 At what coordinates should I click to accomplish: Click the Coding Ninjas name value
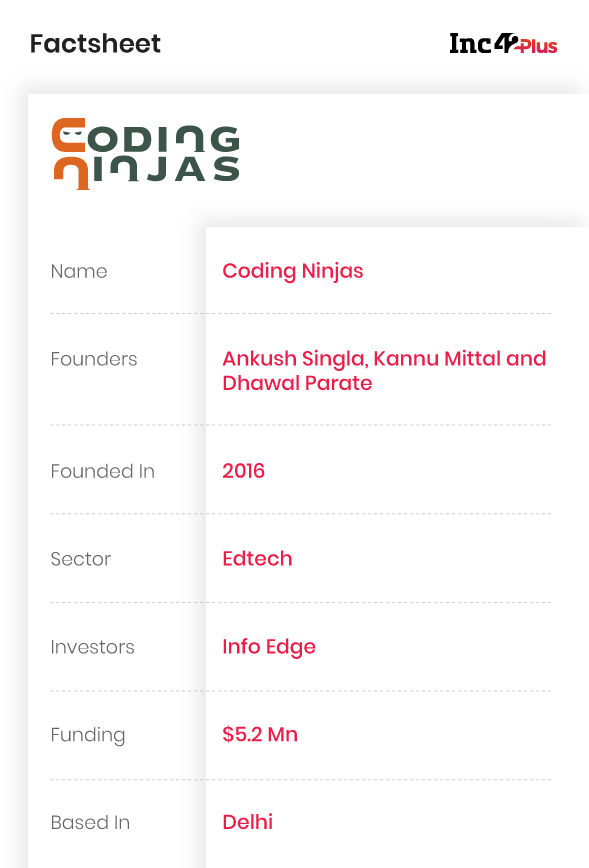click(293, 271)
